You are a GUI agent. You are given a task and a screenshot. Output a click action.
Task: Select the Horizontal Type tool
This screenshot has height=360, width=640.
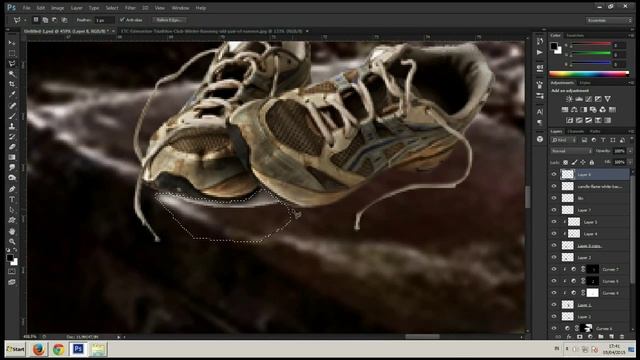[x=12, y=200]
